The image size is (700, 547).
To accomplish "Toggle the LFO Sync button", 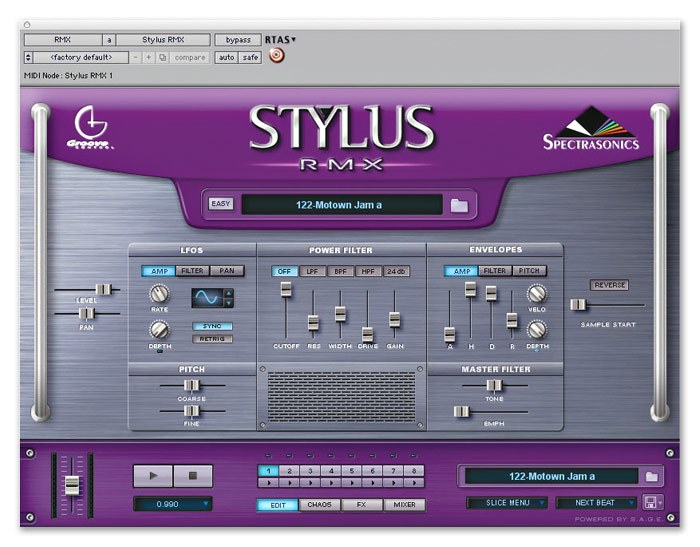I will 211,326.
